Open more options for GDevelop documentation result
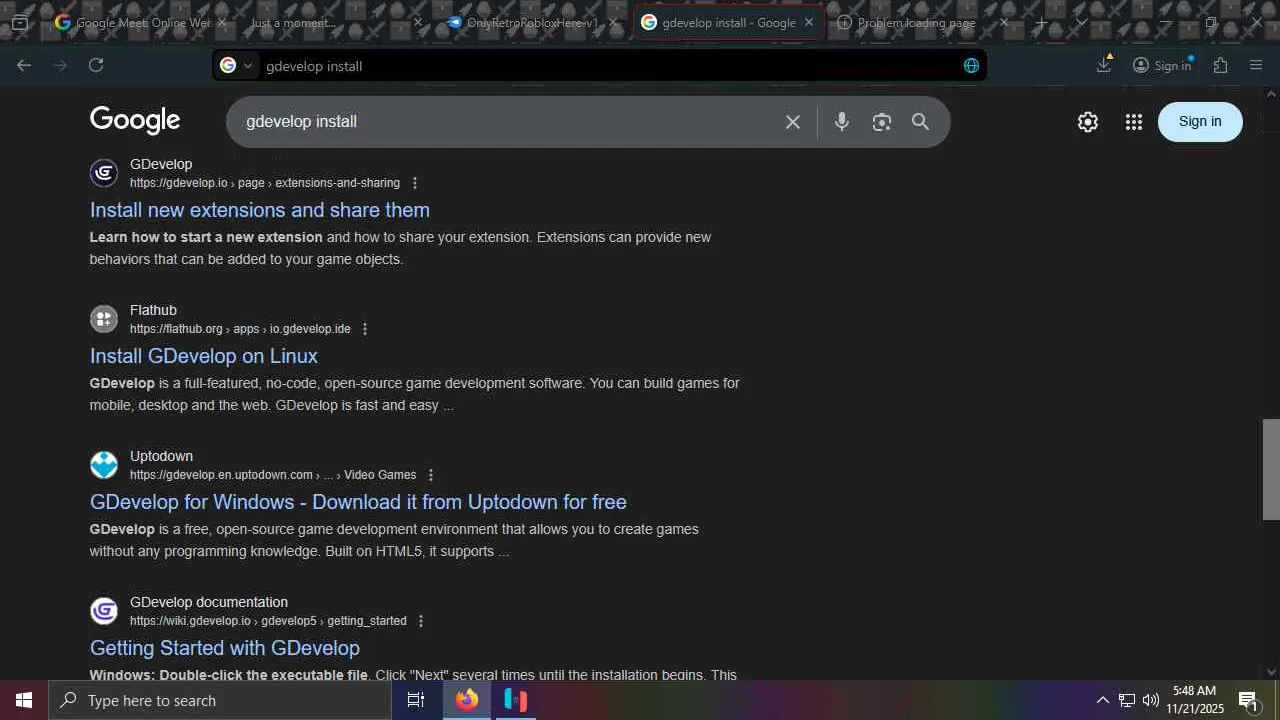Viewport: 1280px width, 720px height. [421, 621]
